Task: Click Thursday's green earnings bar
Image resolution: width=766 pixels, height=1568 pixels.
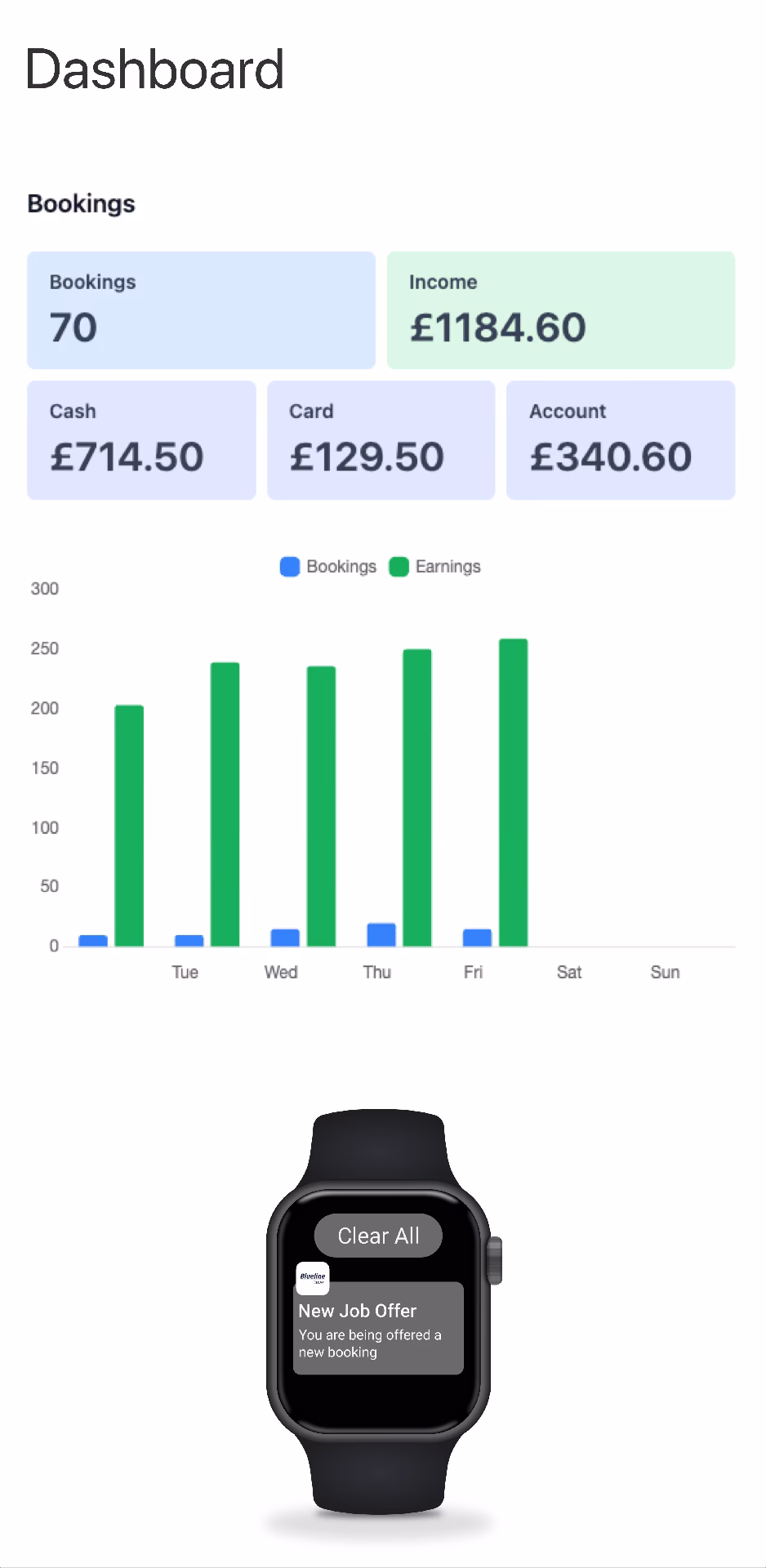Action: coord(417,797)
